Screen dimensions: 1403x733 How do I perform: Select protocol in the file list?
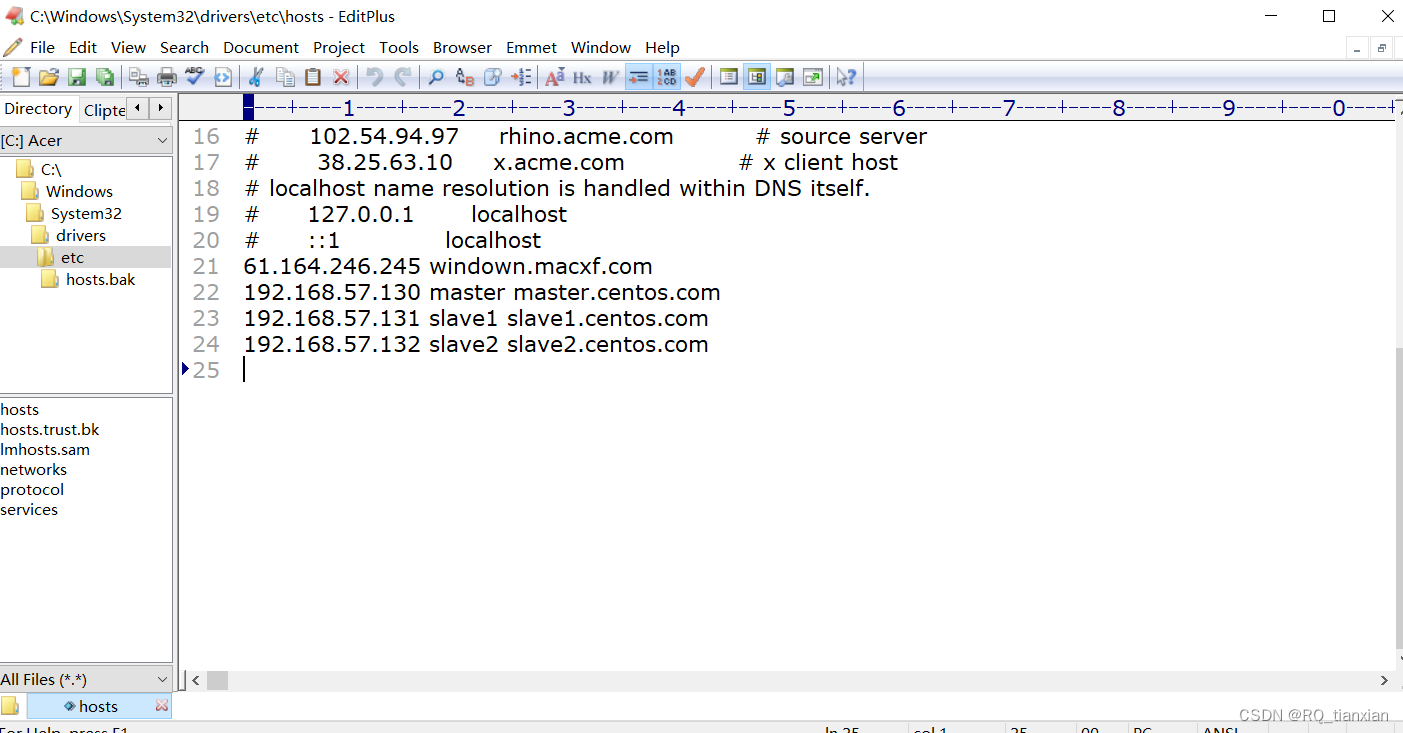click(x=32, y=490)
